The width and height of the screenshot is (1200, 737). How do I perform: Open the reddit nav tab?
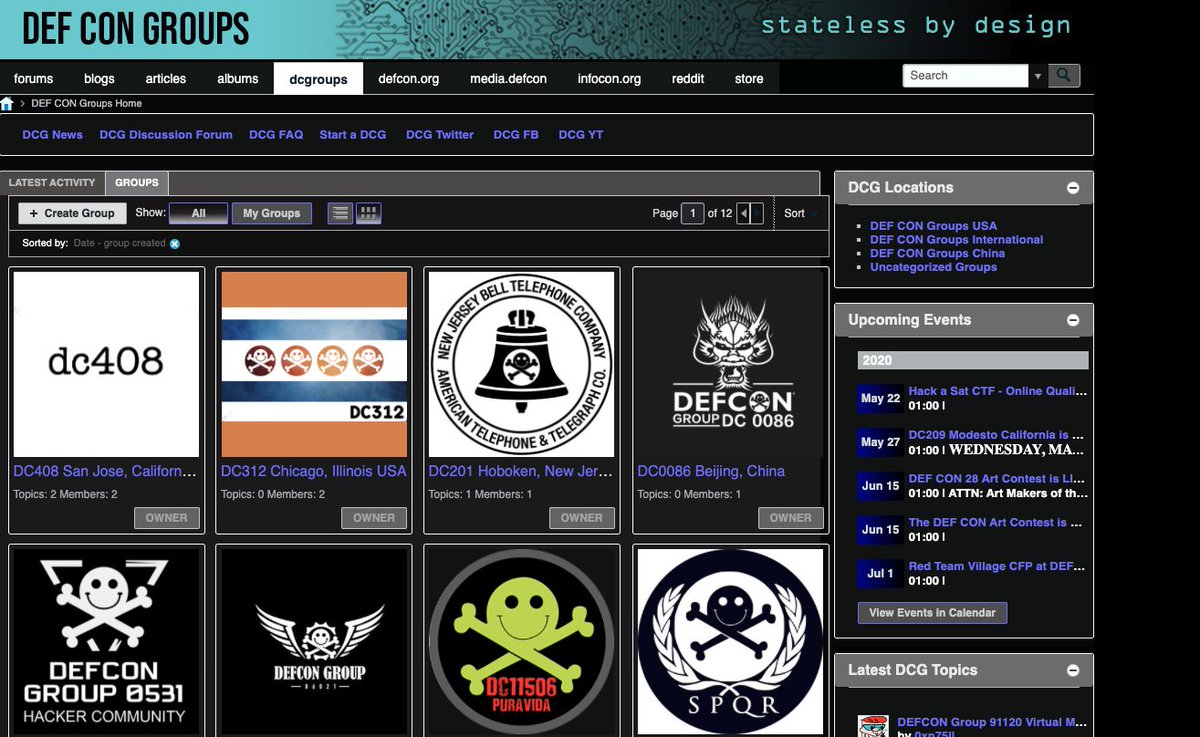pyautogui.click(x=688, y=79)
